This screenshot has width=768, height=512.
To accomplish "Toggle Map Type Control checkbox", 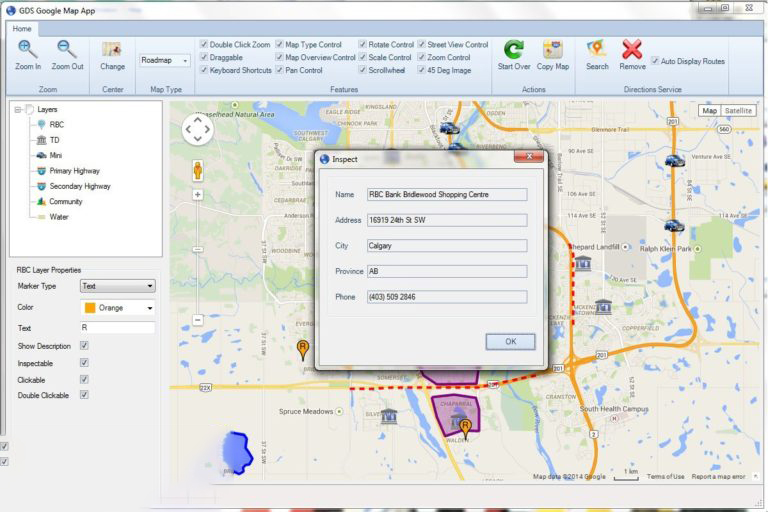I will click(x=279, y=44).
